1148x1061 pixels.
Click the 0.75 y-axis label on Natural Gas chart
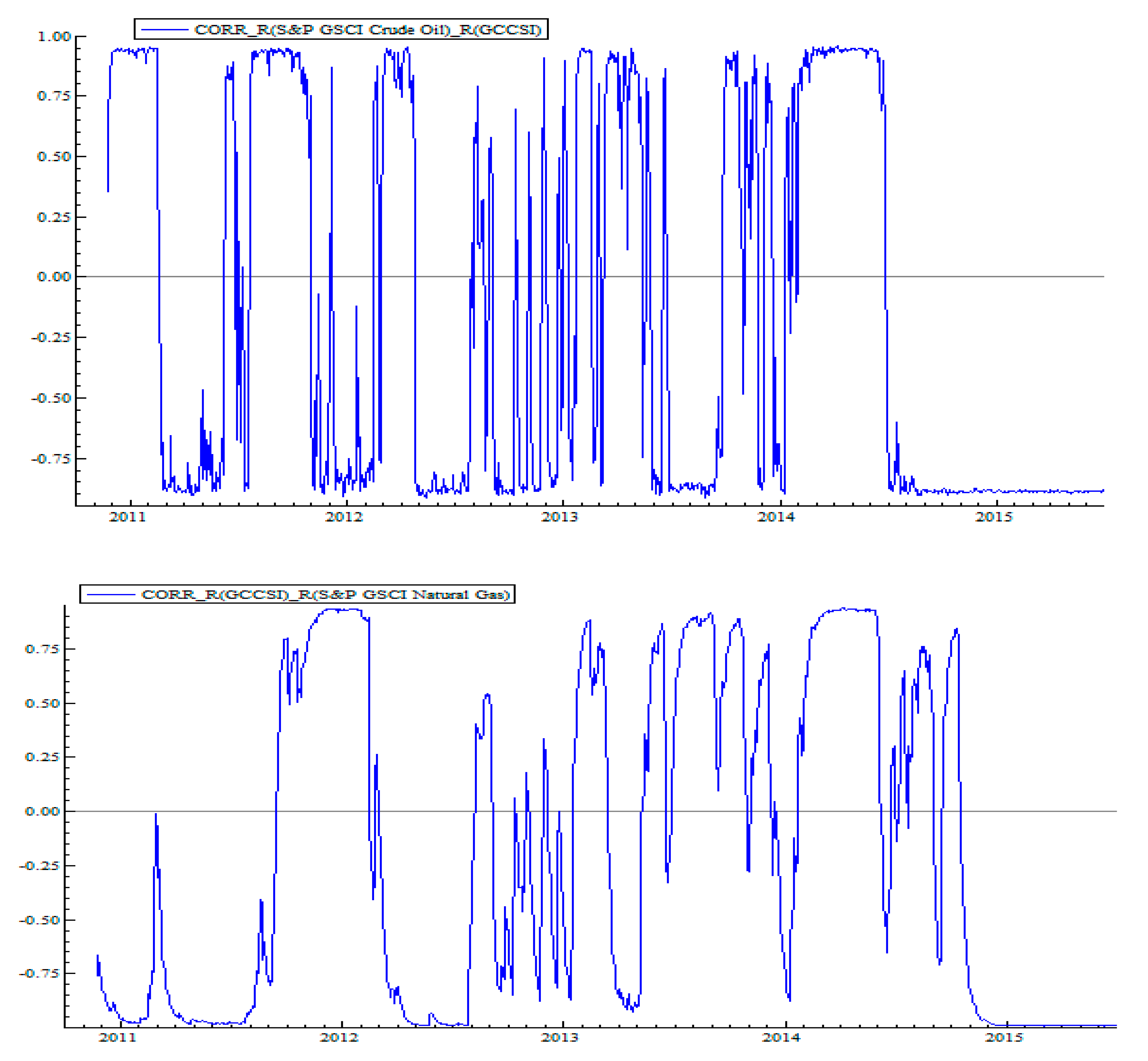coord(42,649)
